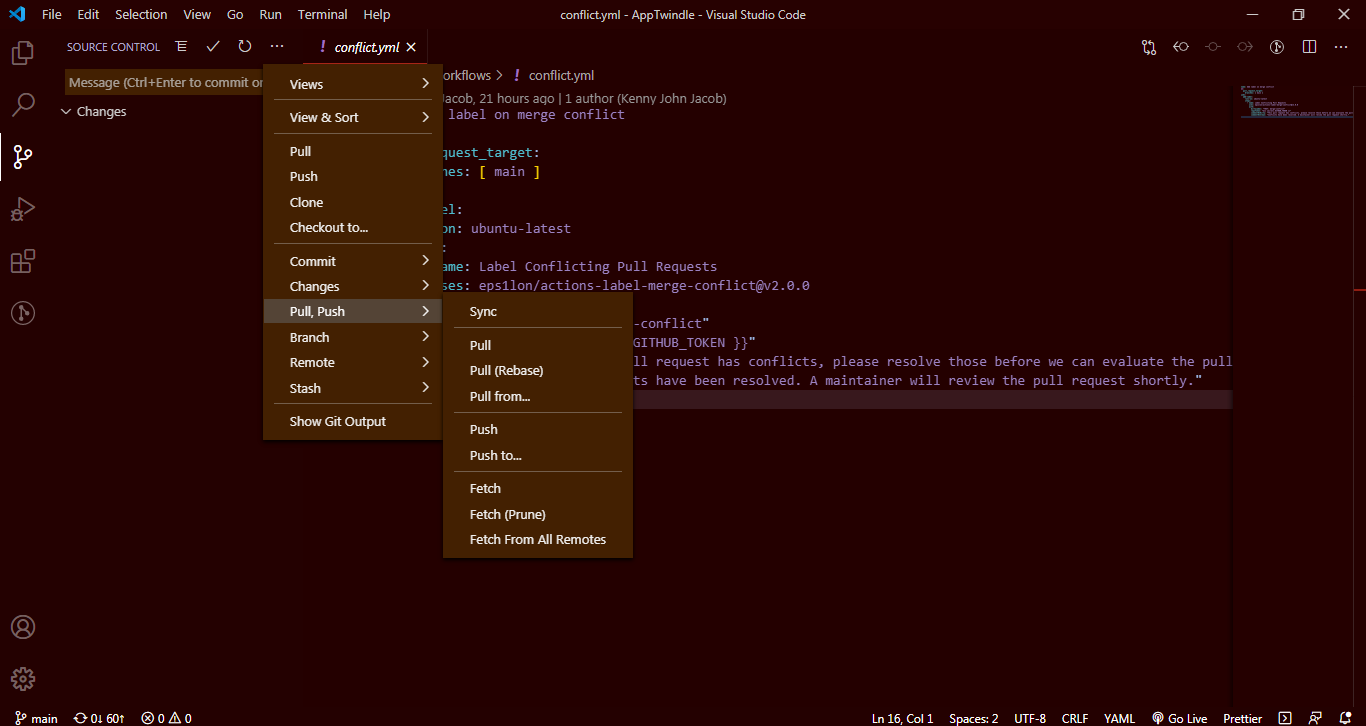Click the VS Code logo icon
The width and height of the screenshot is (1366, 726).
pyautogui.click(x=16, y=15)
